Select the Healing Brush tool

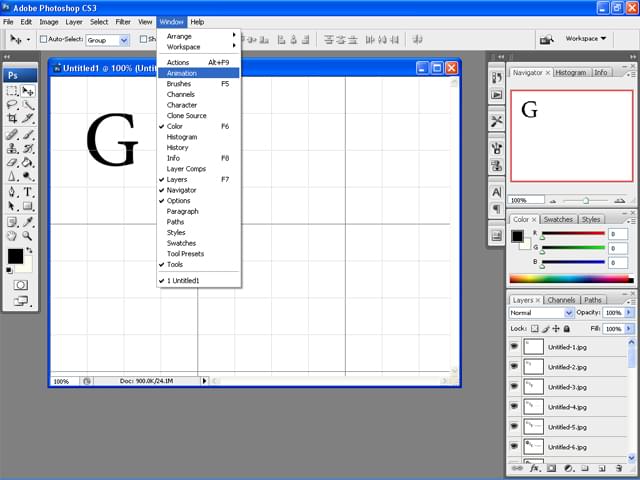coord(12,134)
